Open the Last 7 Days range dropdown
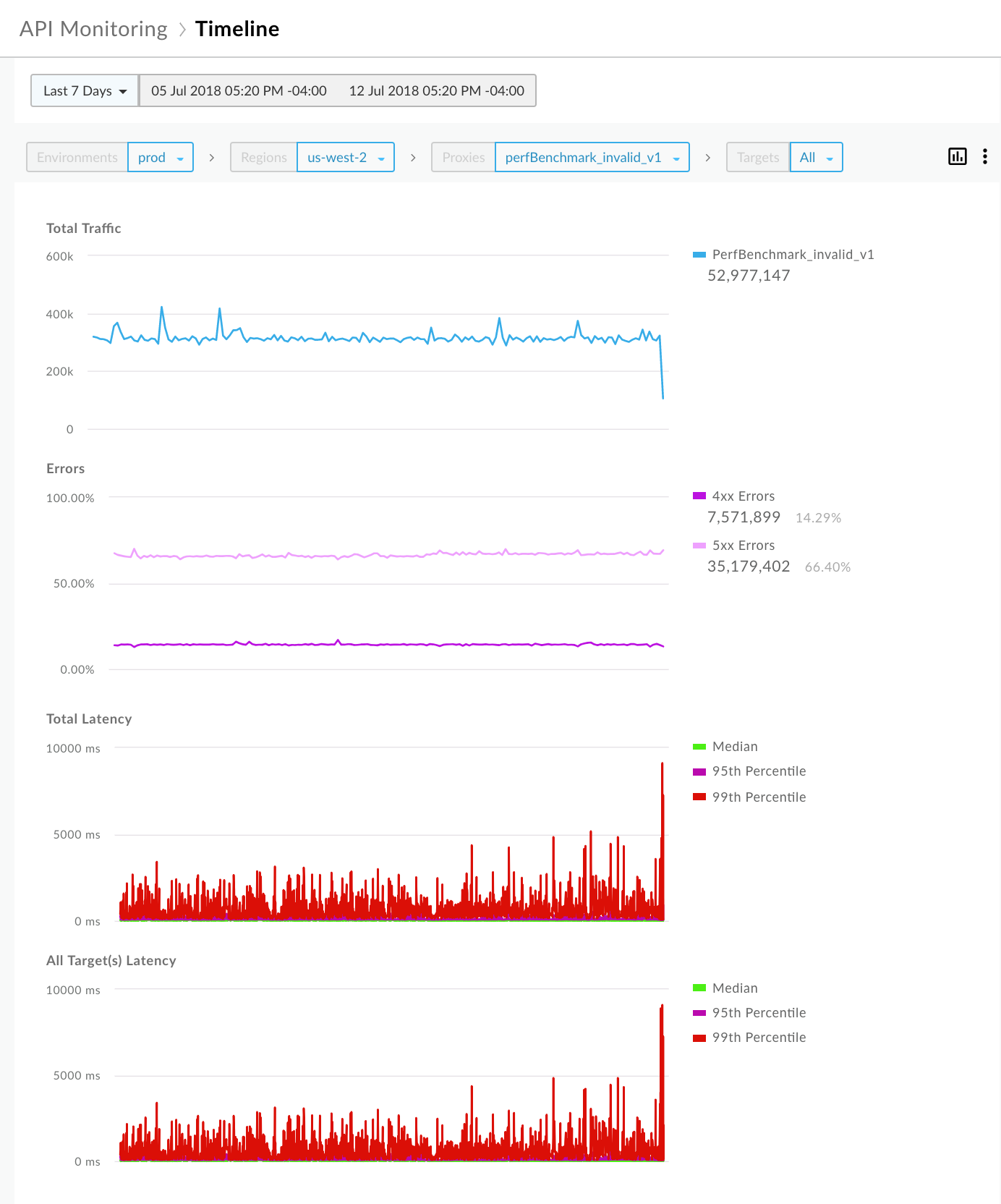 click(85, 90)
